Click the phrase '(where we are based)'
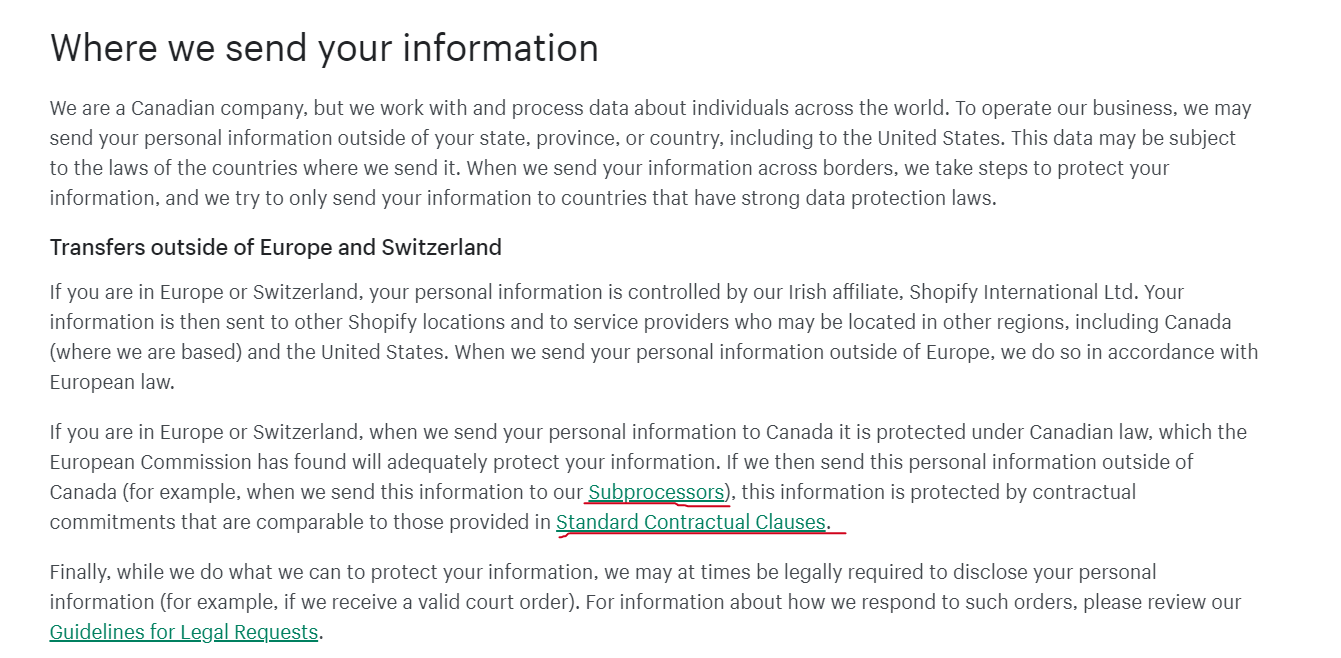 (139, 352)
